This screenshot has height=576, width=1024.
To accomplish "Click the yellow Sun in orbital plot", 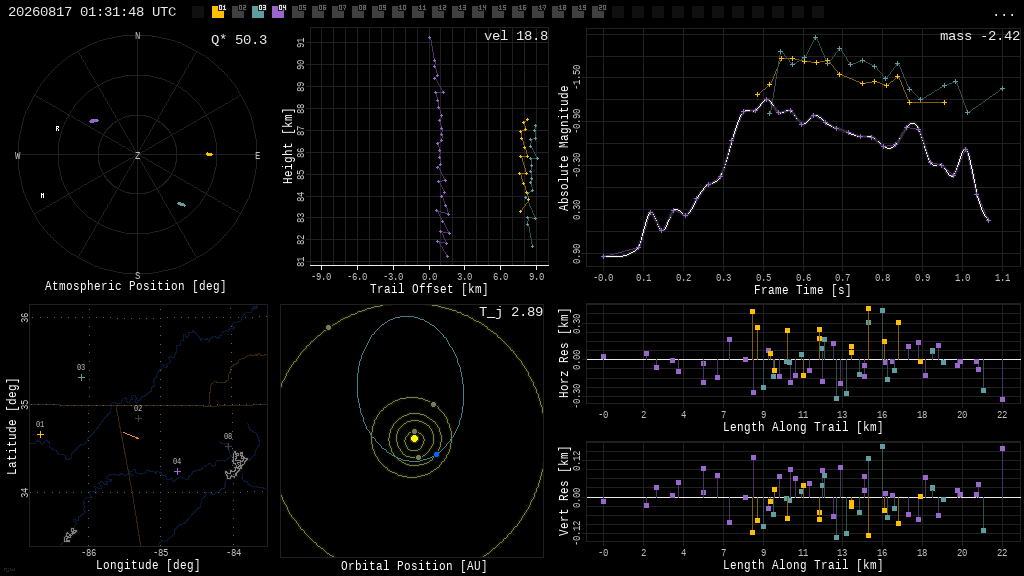I will (x=414, y=438).
